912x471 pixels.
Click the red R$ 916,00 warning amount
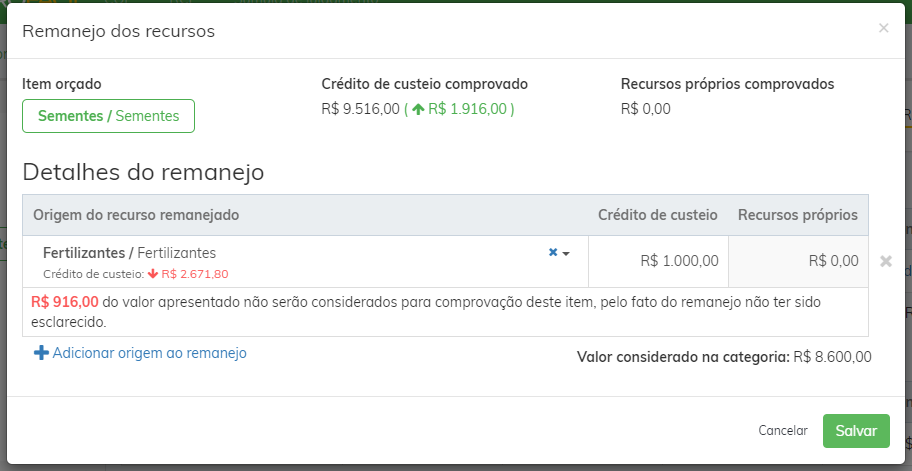(65, 302)
